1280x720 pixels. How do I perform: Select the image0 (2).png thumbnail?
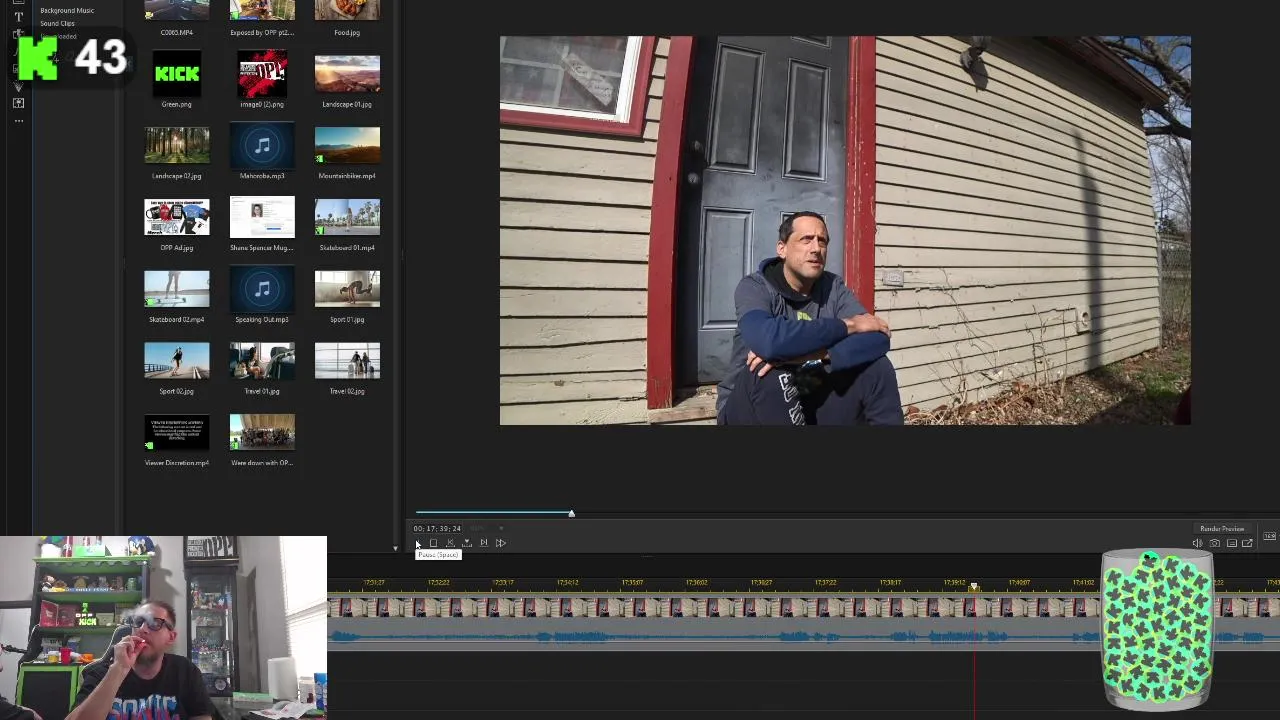(x=262, y=74)
